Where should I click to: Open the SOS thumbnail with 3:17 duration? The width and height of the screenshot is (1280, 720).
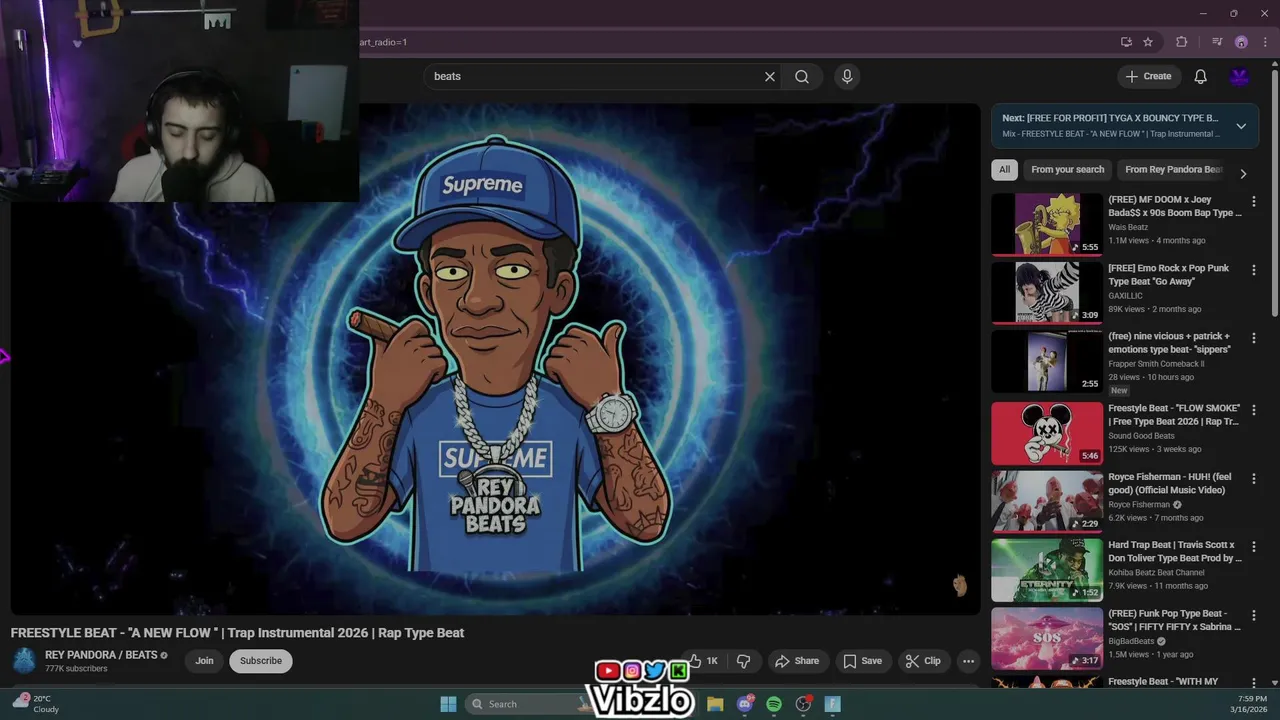click(x=1047, y=638)
